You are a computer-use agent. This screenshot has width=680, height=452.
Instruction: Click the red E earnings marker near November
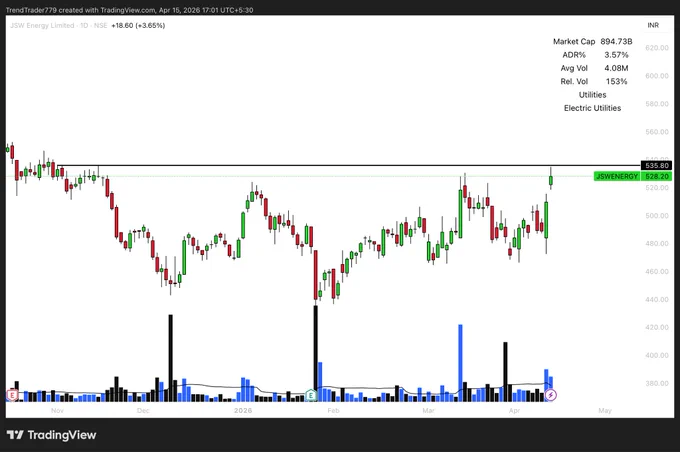tap(12, 395)
